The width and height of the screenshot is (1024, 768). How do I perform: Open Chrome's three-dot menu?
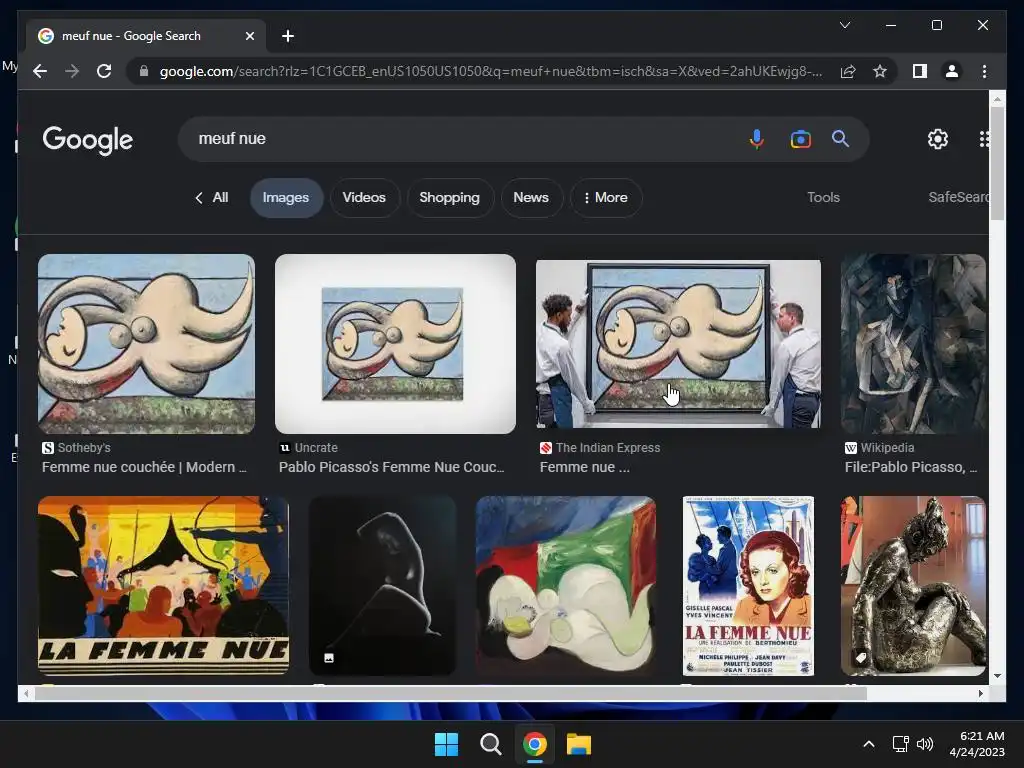coord(984,71)
